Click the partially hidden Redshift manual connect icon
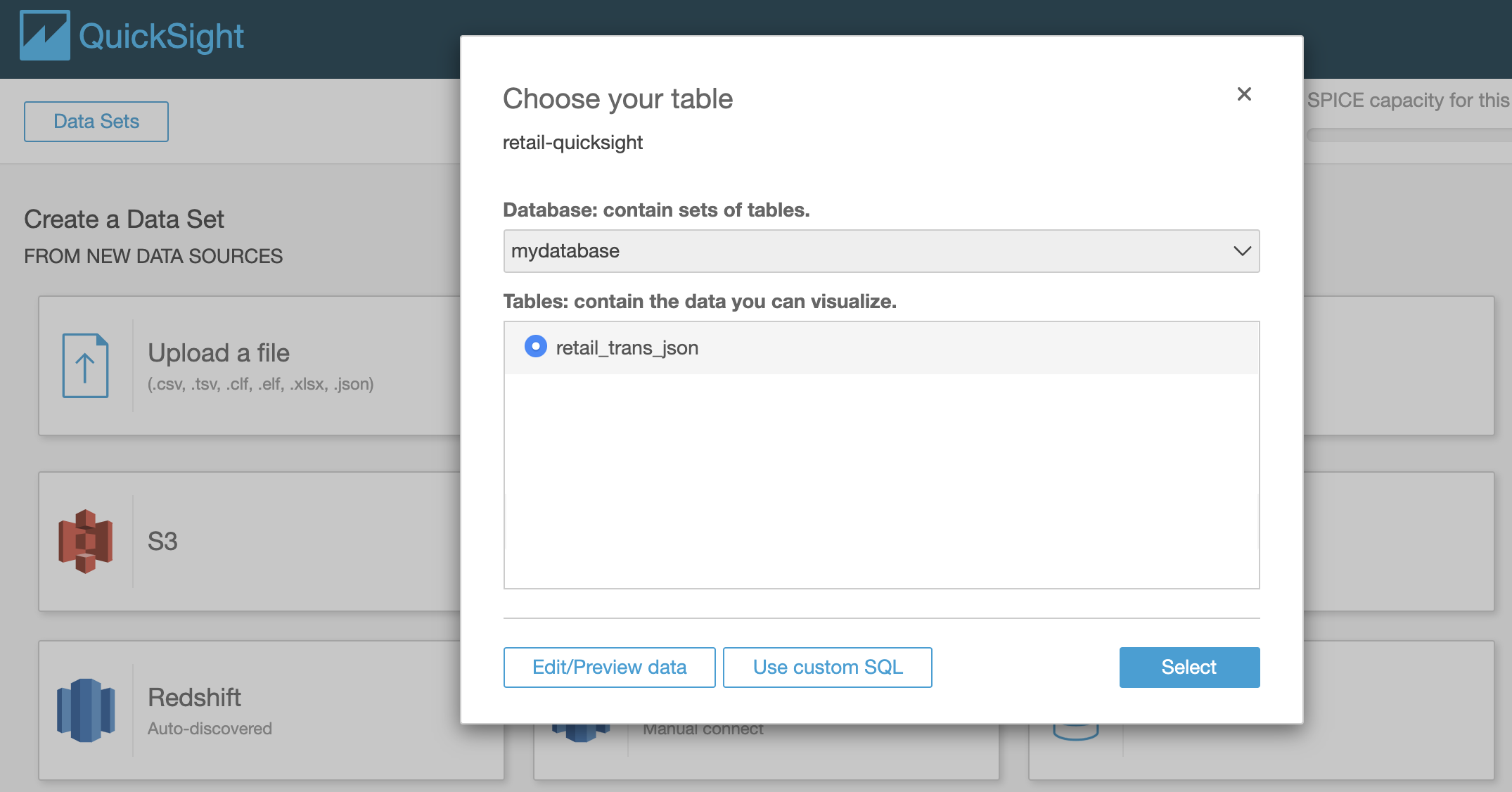This screenshot has width=1512, height=792. click(580, 733)
